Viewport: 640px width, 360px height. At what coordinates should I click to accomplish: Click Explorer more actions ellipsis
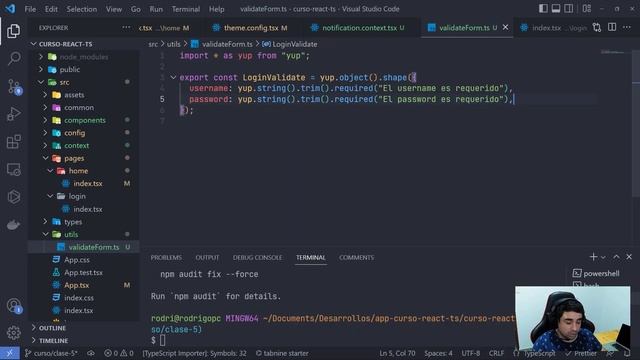point(126,28)
